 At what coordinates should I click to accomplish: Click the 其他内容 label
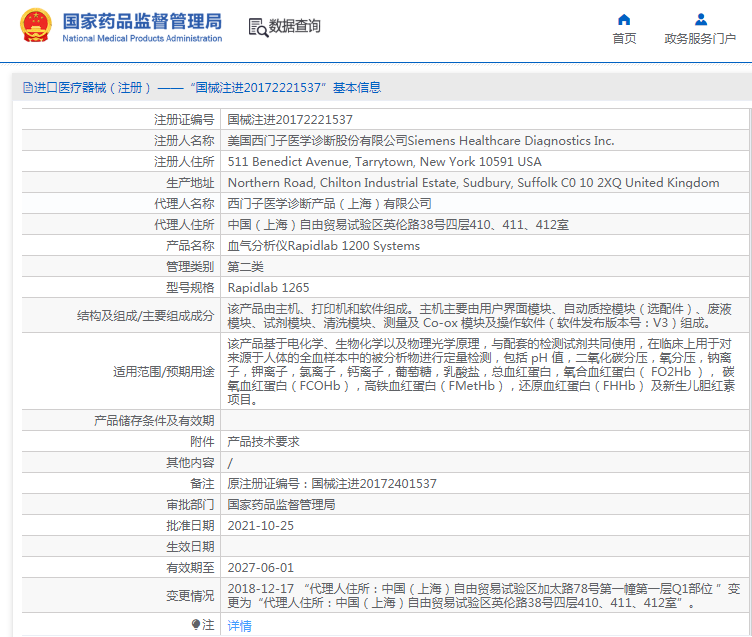tap(190, 463)
